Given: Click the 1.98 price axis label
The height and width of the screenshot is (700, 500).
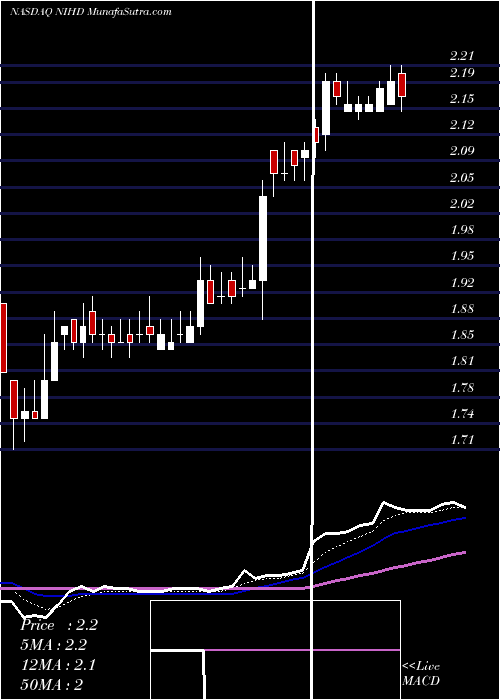Looking at the screenshot, I should (462, 230).
